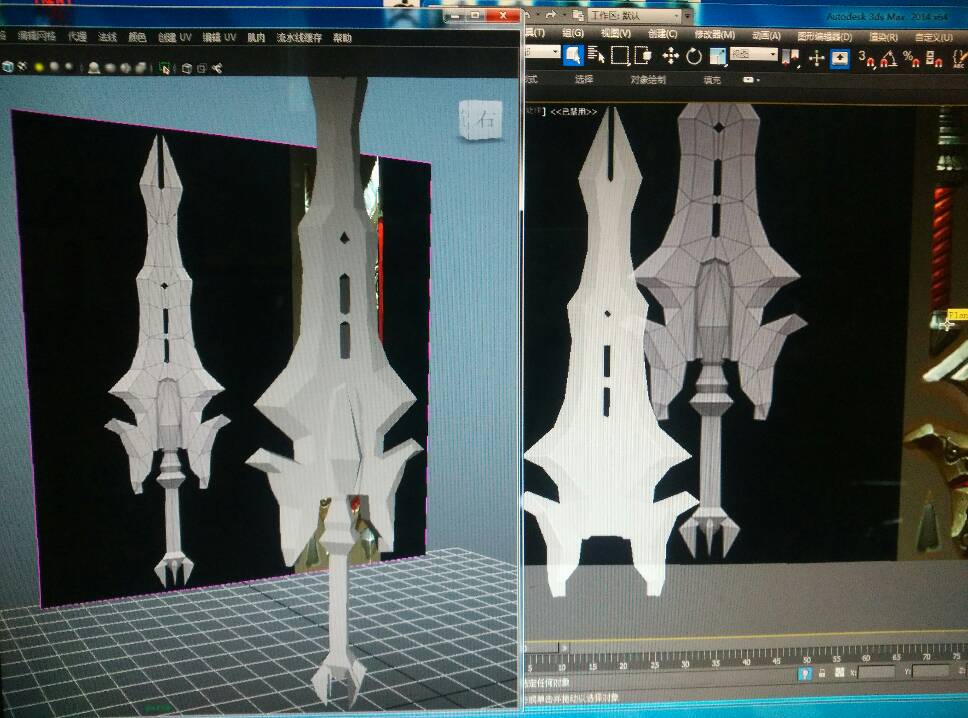Open the 组(G) menu
This screenshot has width=968, height=718.
click(573, 33)
